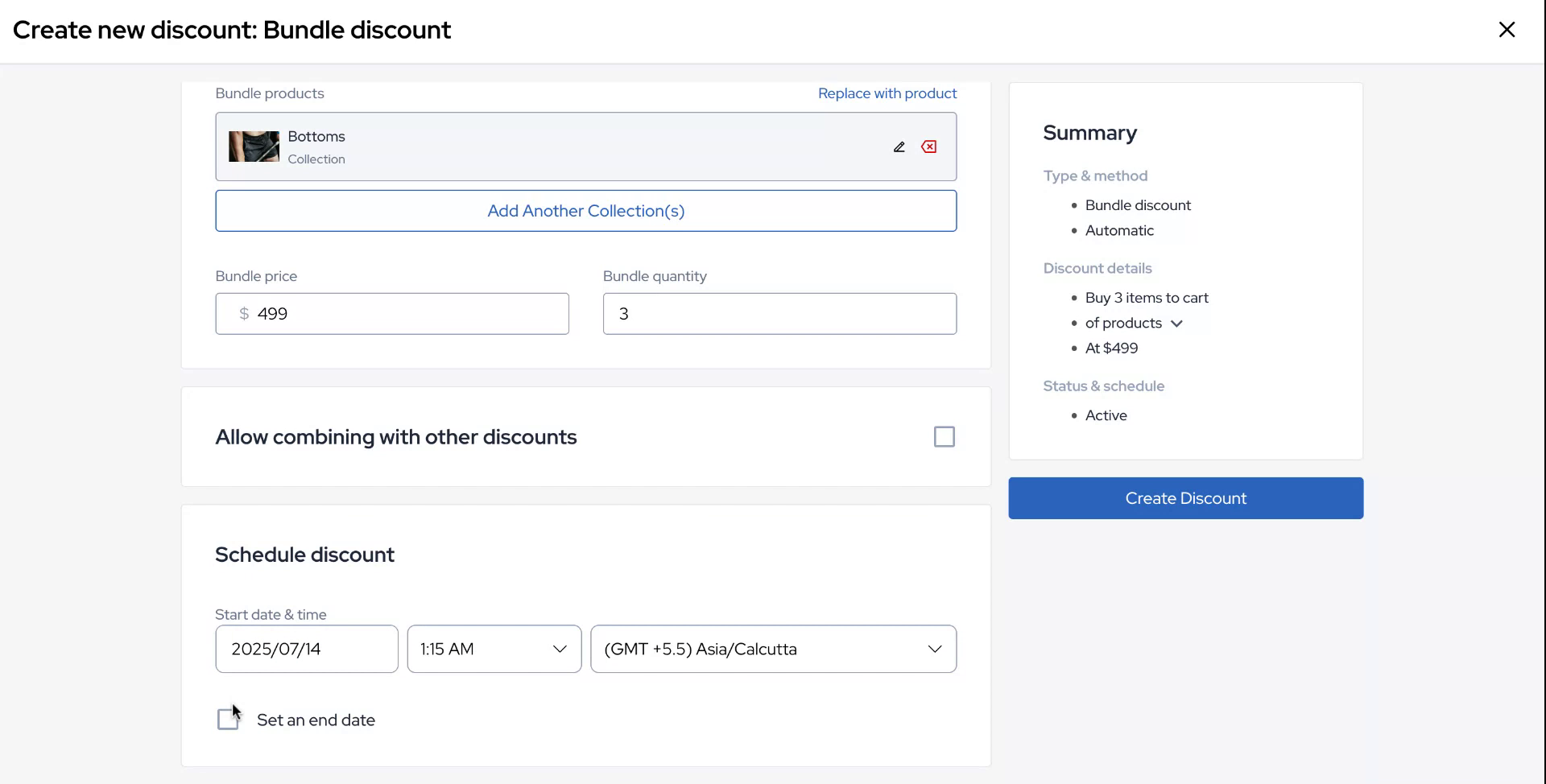The height and width of the screenshot is (784, 1546).
Task: Click the dollar sign in Bundle price
Action: 243,314
